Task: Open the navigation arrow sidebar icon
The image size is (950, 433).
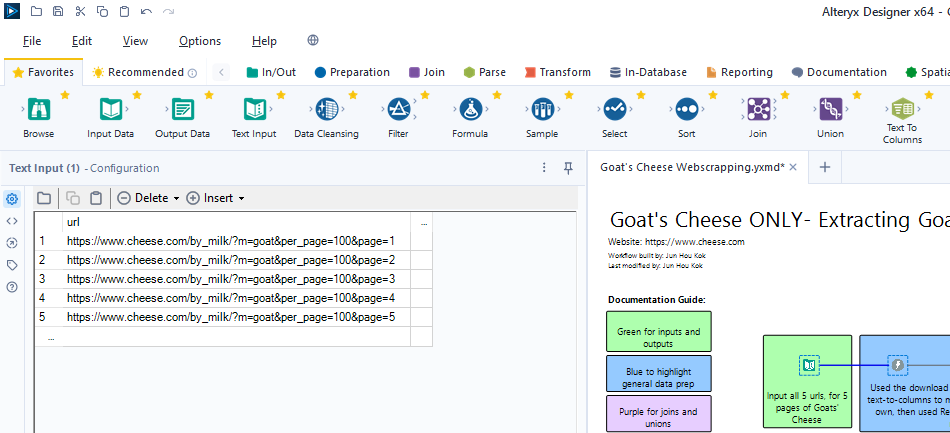Action: coord(12,243)
